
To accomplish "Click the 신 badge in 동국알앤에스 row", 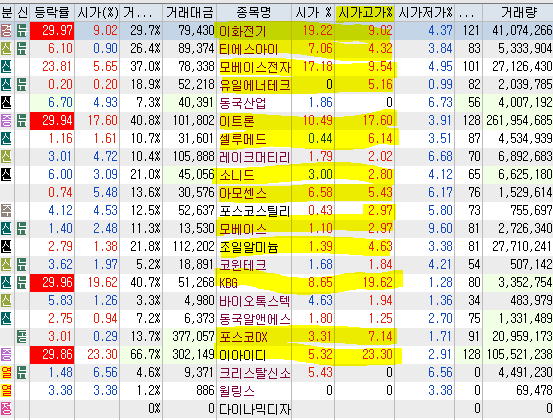I will click(x=6, y=318).
